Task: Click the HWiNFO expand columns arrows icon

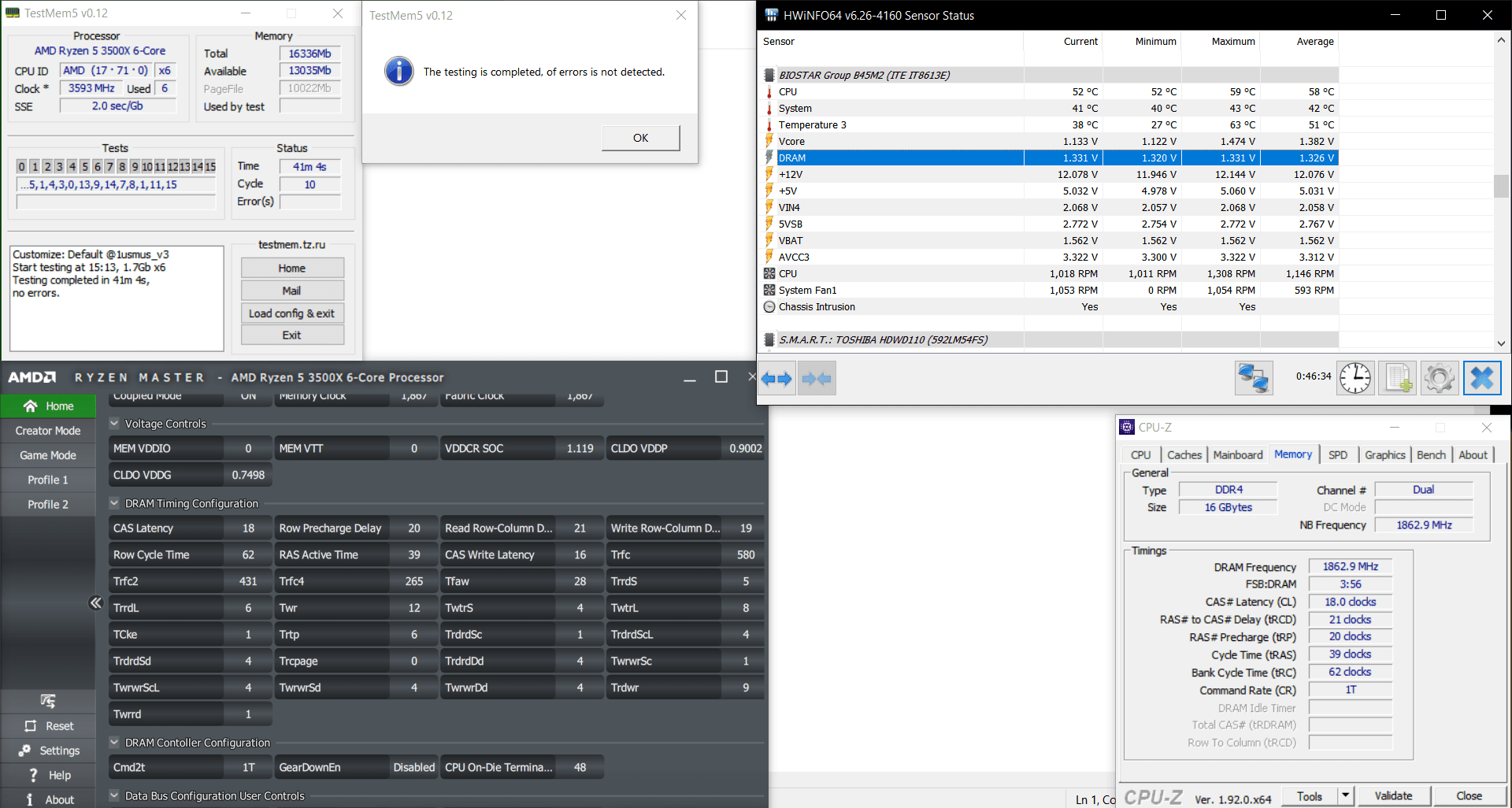Action: click(776, 379)
